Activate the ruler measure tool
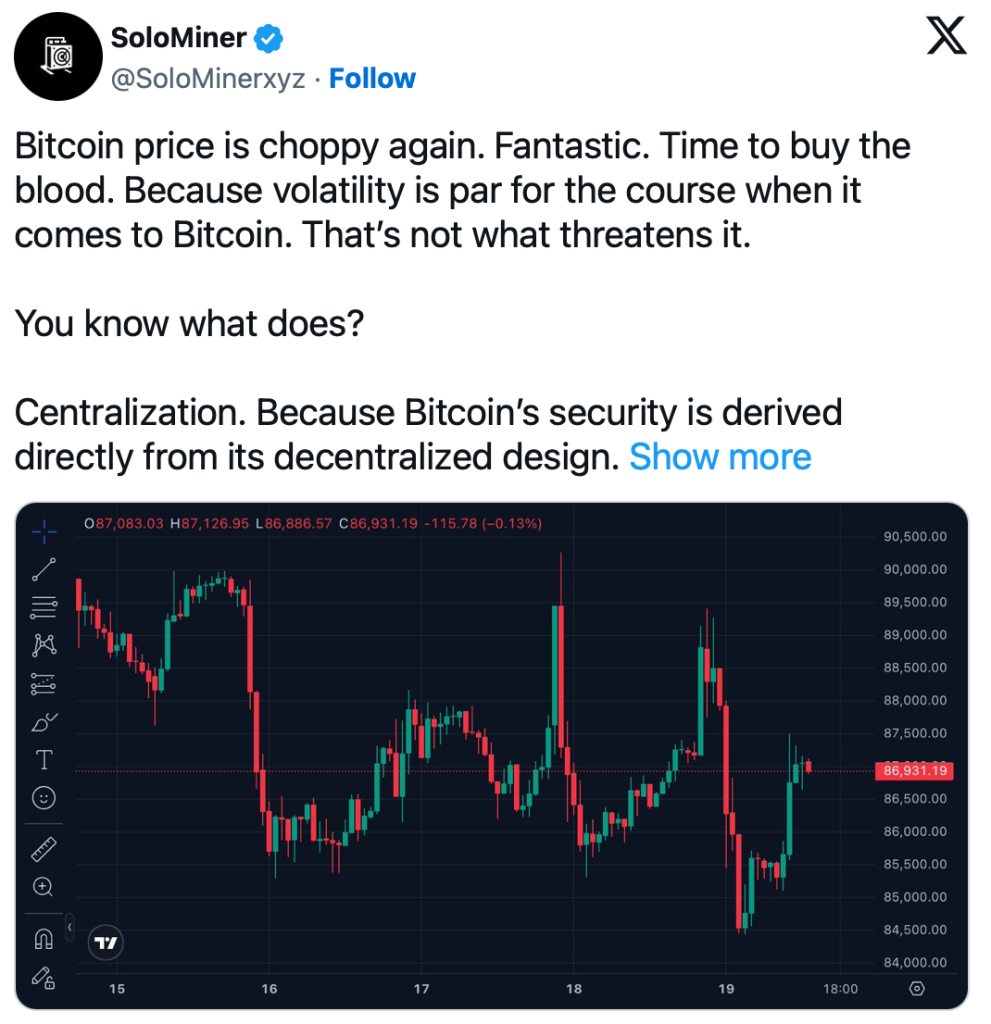 pyautogui.click(x=44, y=849)
